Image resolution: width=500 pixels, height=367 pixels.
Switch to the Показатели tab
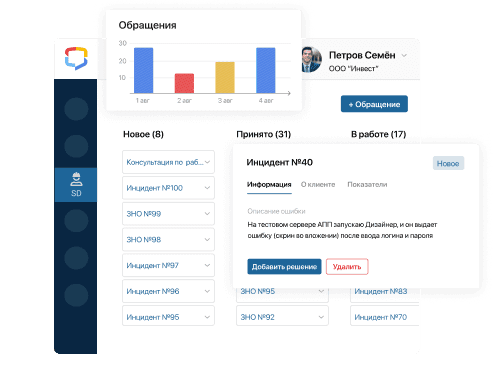point(367,184)
